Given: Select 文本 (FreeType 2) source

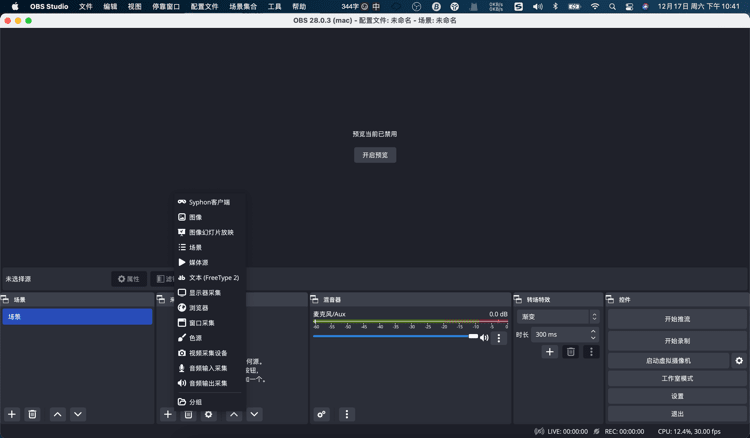Looking at the screenshot, I should coord(210,277).
